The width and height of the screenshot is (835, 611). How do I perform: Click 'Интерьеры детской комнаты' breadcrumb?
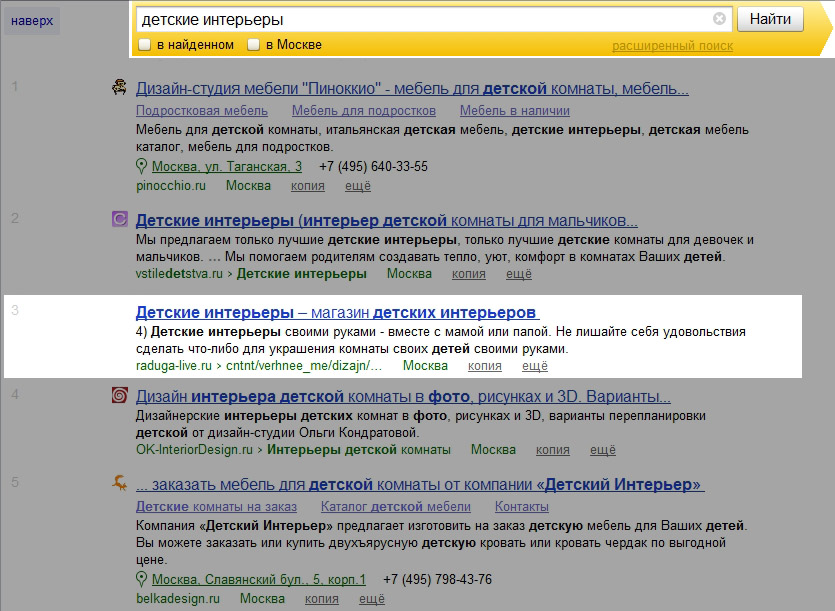coord(358,450)
